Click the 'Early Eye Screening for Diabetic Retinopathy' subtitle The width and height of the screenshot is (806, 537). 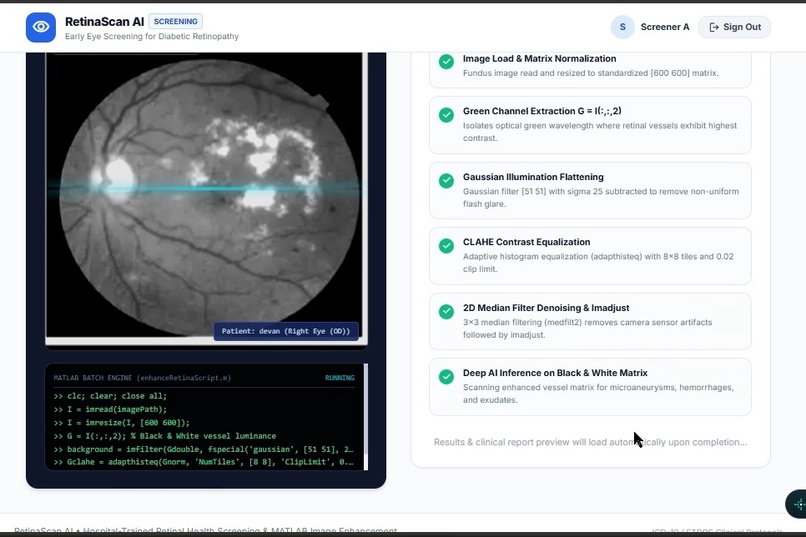coord(152,36)
